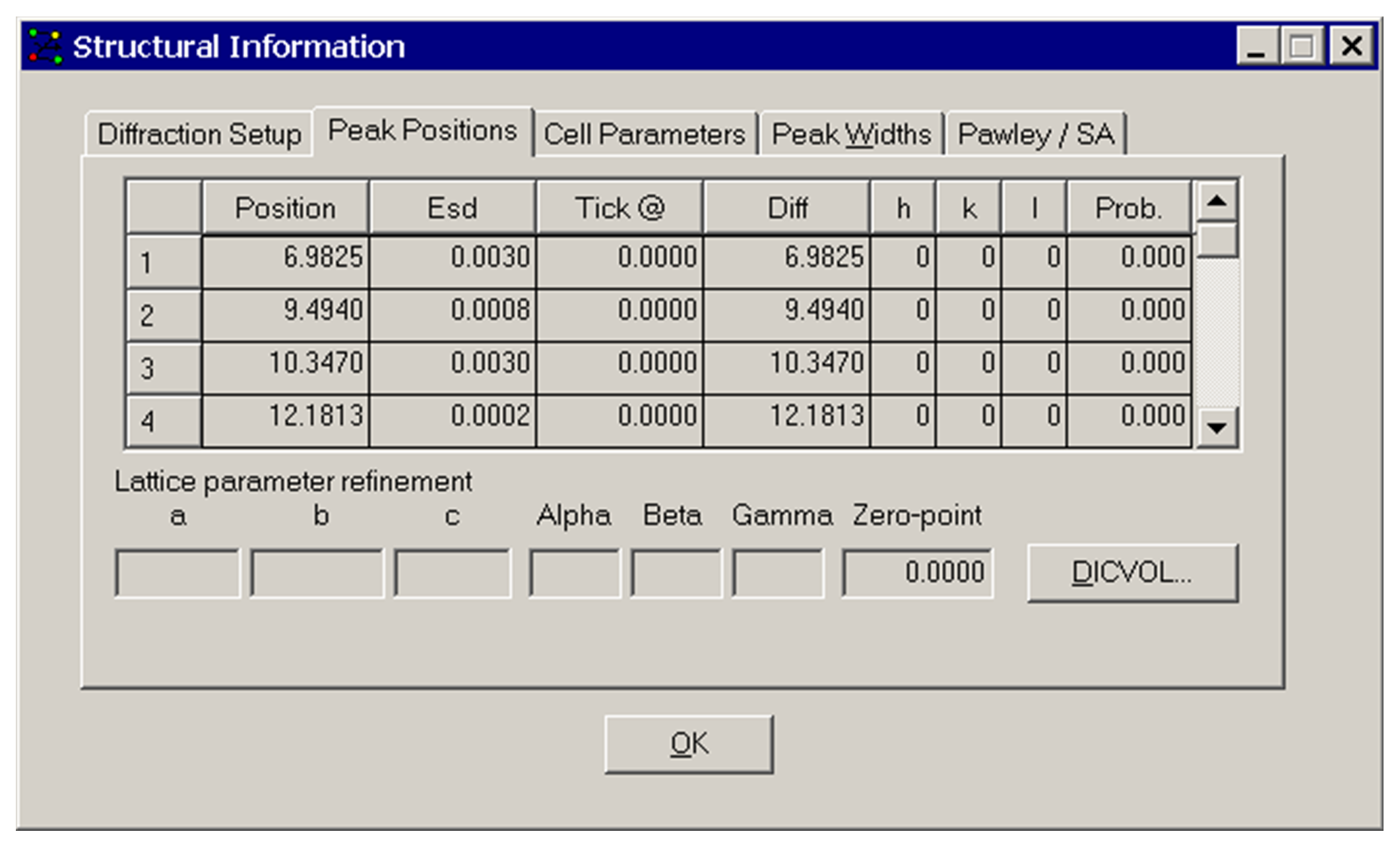This screenshot has width=1400, height=846.
Task: Open the Cell Parameters tab
Action: coord(645,135)
